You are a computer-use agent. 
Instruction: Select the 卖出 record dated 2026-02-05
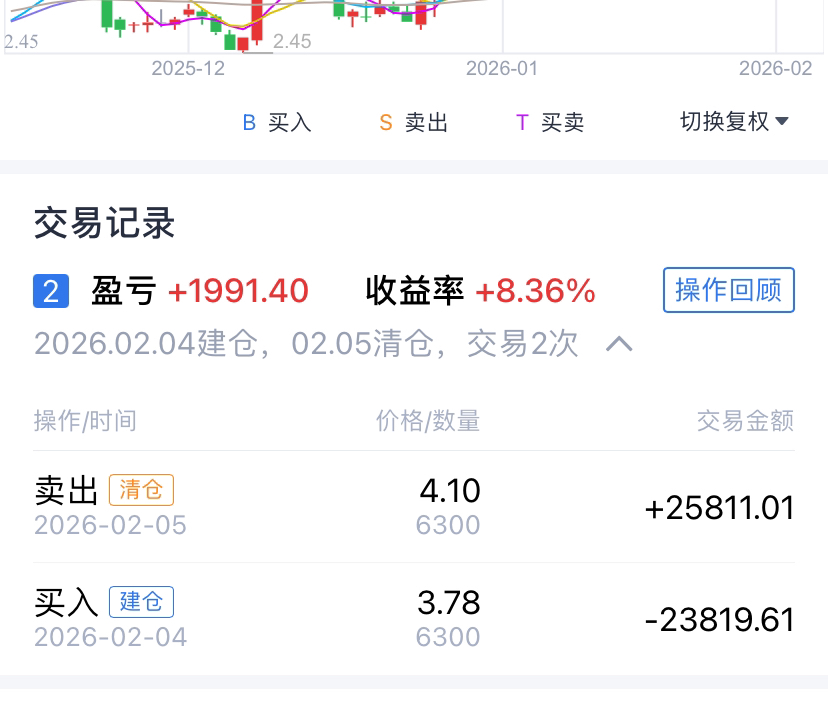[x=413, y=507]
